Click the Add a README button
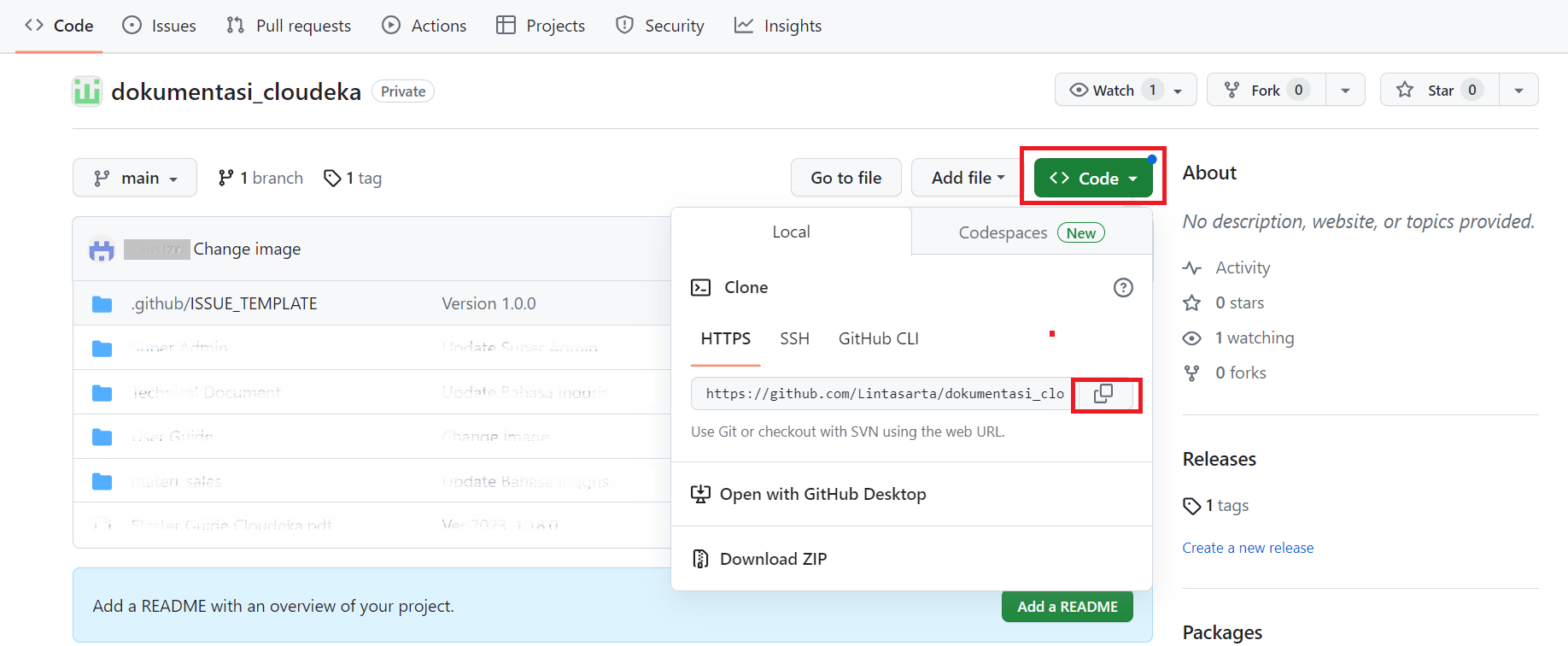Image resolution: width=1568 pixels, height=646 pixels. [x=1067, y=607]
